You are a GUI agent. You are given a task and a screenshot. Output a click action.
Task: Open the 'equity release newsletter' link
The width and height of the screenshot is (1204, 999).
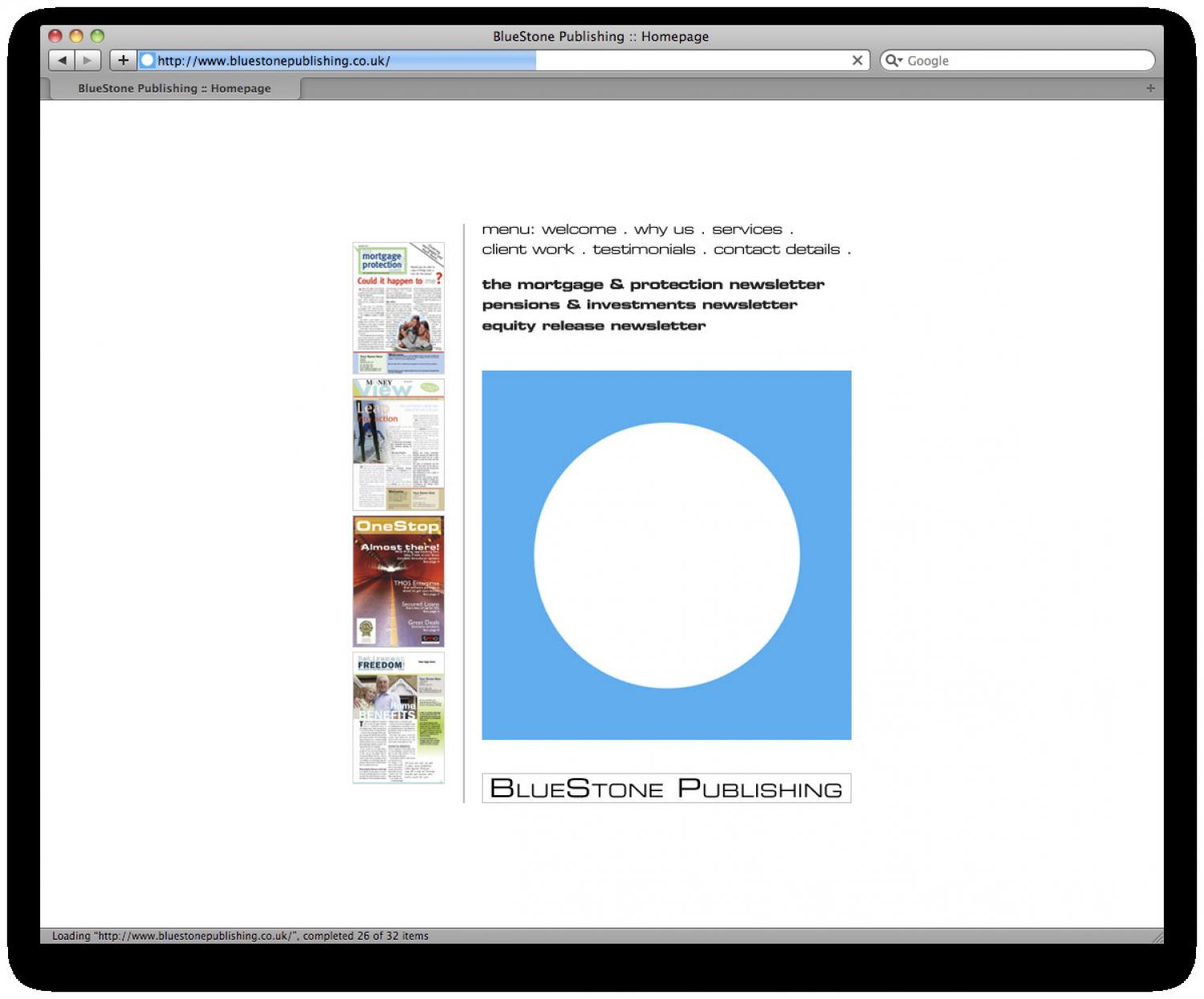pyautogui.click(x=593, y=326)
